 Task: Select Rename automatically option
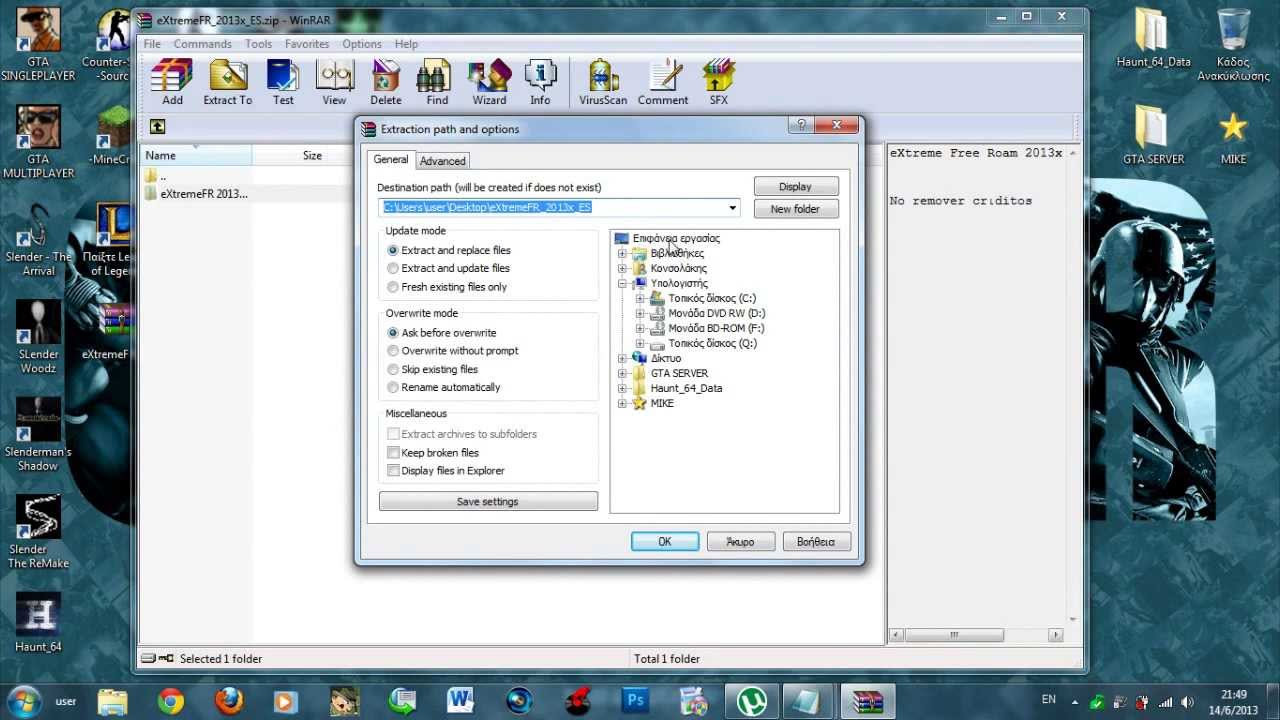(x=444, y=387)
